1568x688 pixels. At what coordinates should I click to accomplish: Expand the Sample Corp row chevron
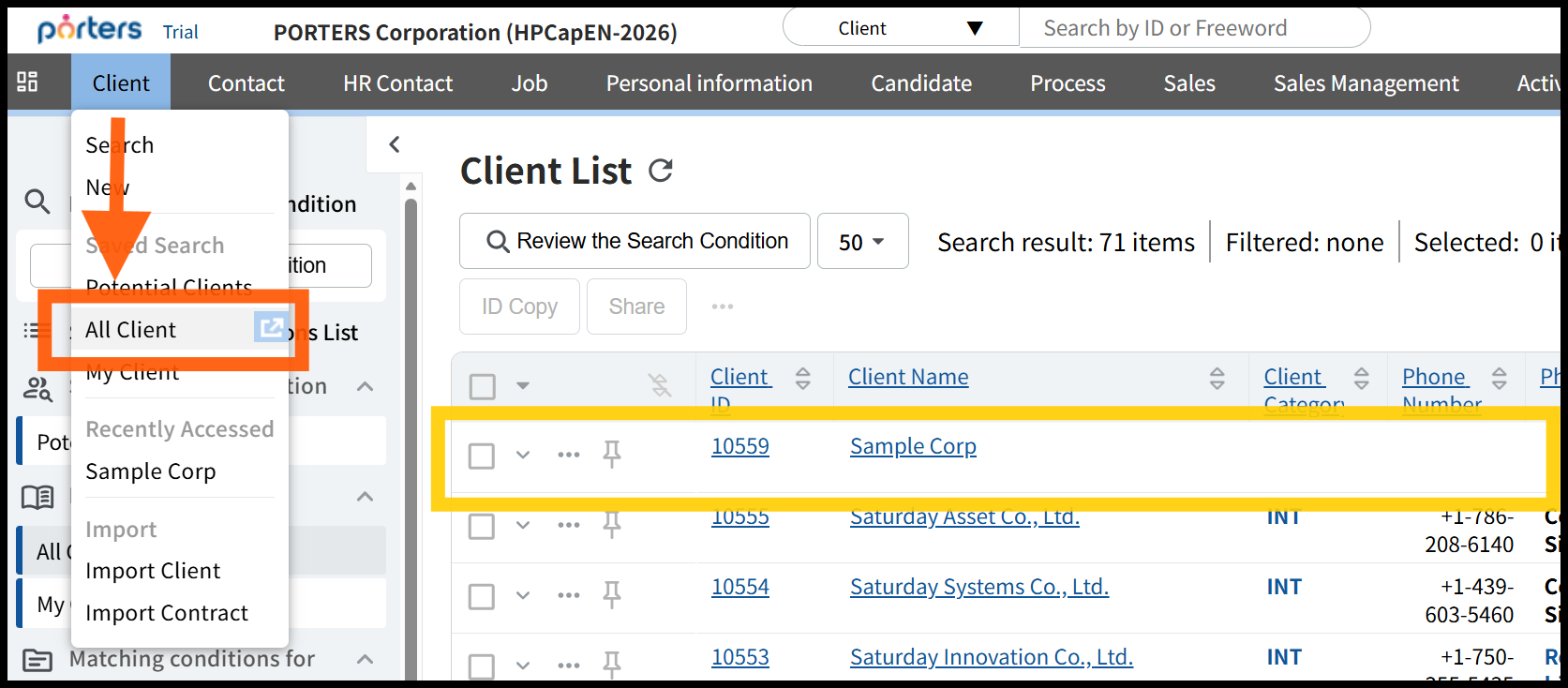(x=523, y=455)
